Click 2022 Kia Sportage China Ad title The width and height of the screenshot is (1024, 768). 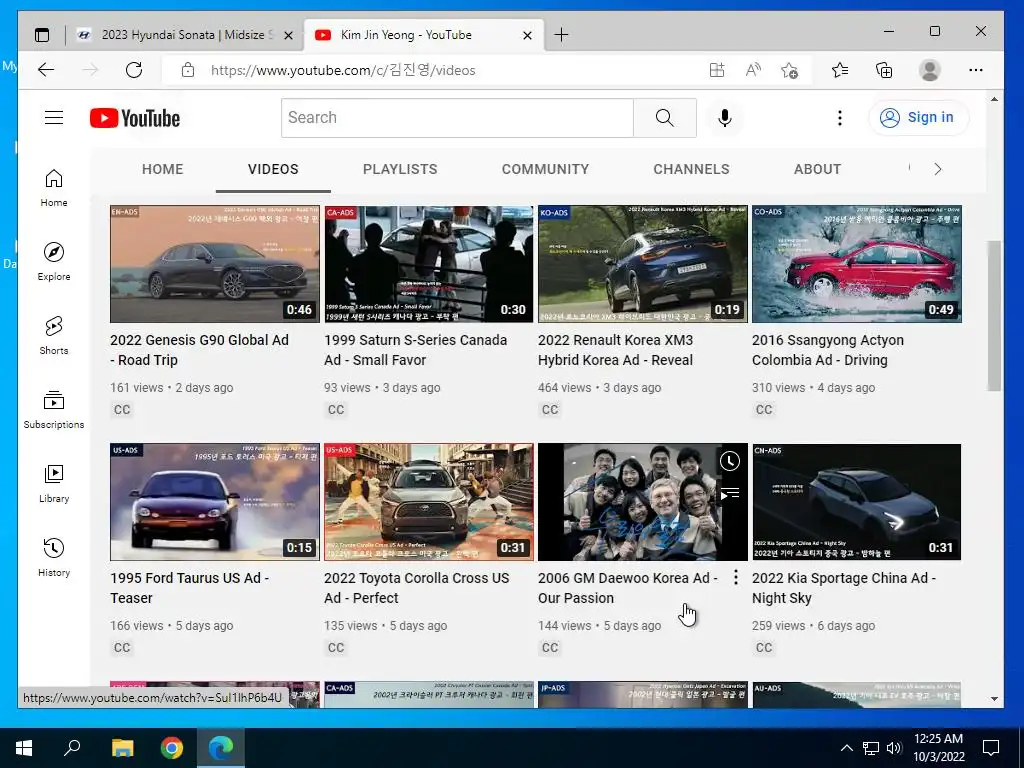pos(844,588)
